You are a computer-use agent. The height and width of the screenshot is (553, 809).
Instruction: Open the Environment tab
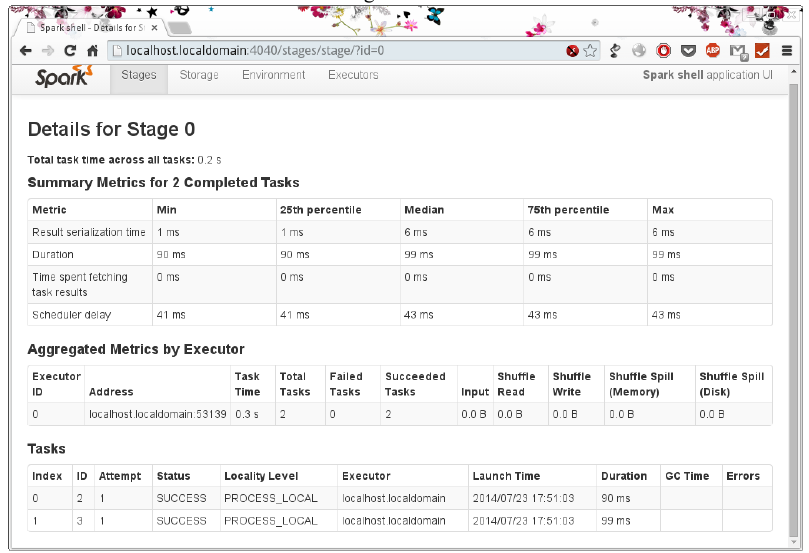click(x=274, y=75)
